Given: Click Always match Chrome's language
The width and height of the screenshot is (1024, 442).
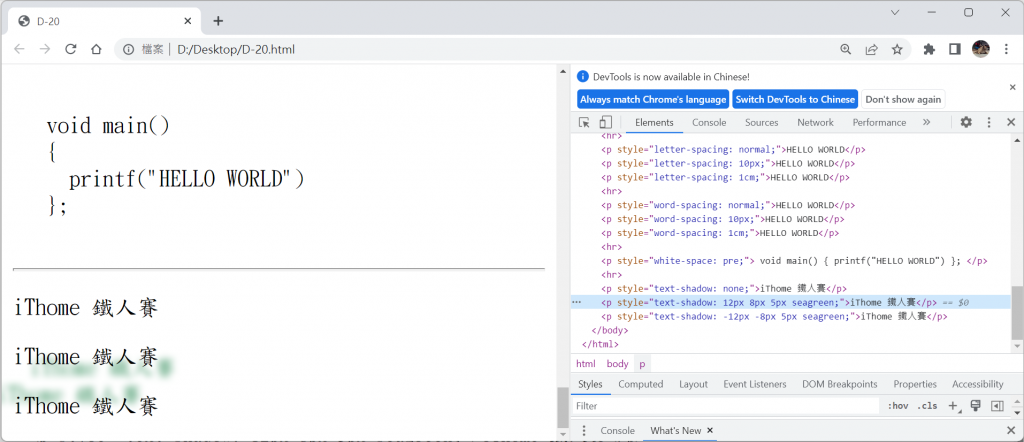Looking at the screenshot, I should [653, 99].
